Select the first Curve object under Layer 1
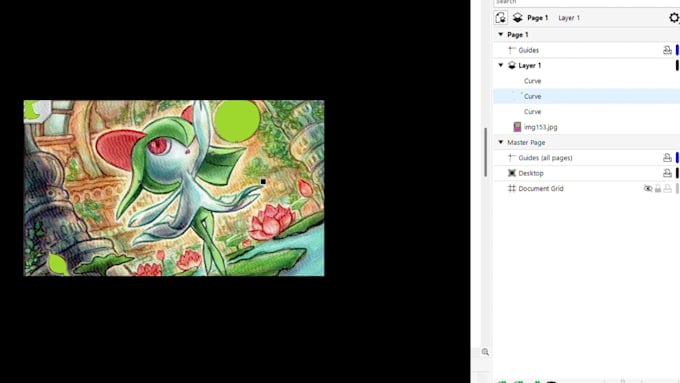Image resolution: width=680 pixels, height=383 pixels. click(x=586, y=81)
